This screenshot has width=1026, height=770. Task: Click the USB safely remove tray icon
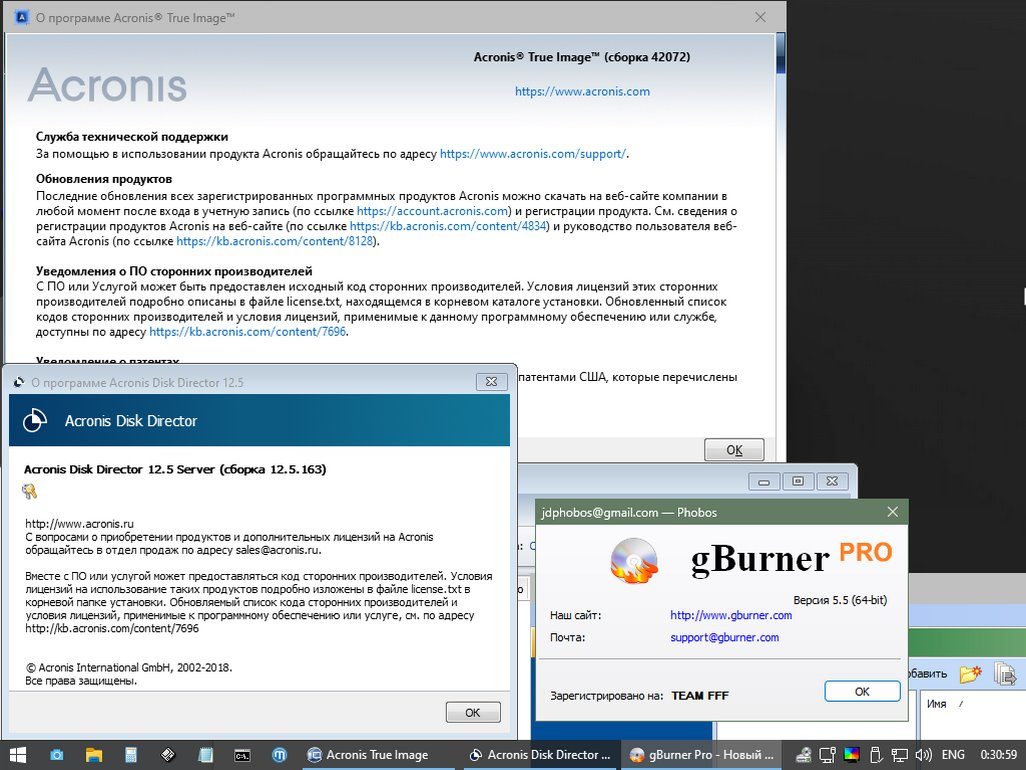pyautogui.click(x=876, y=755)
